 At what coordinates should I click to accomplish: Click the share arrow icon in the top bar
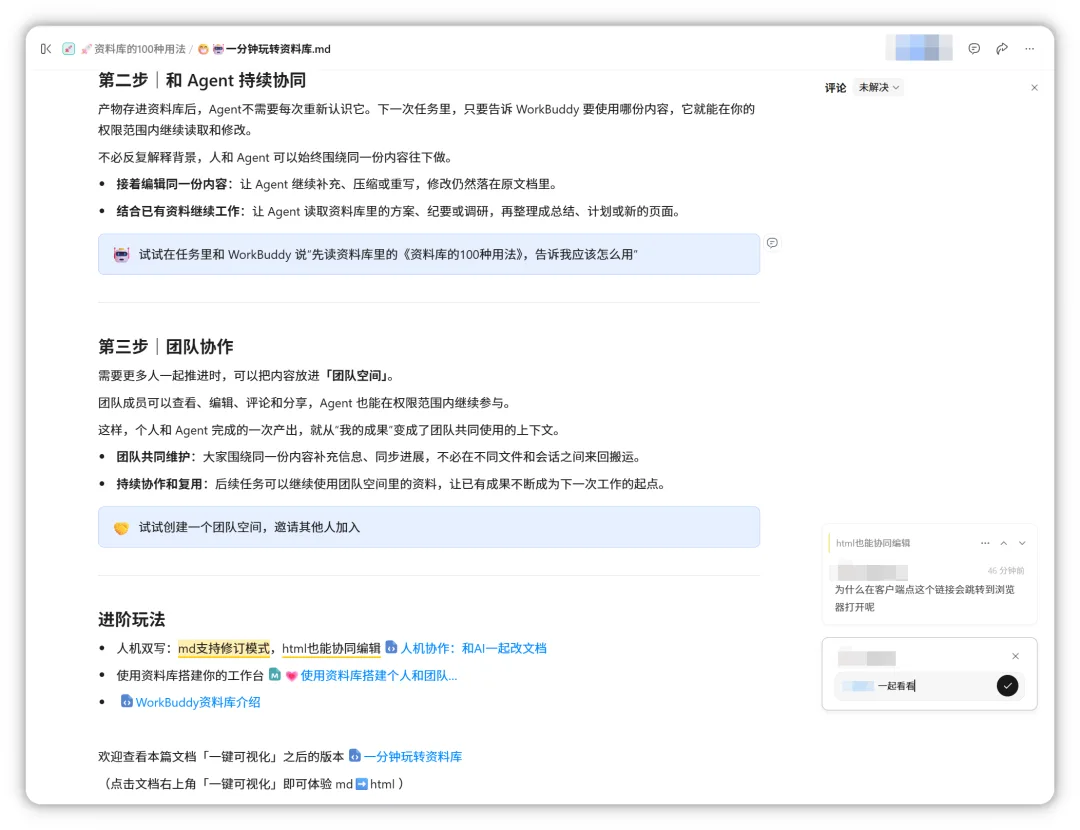[1002, 48]
